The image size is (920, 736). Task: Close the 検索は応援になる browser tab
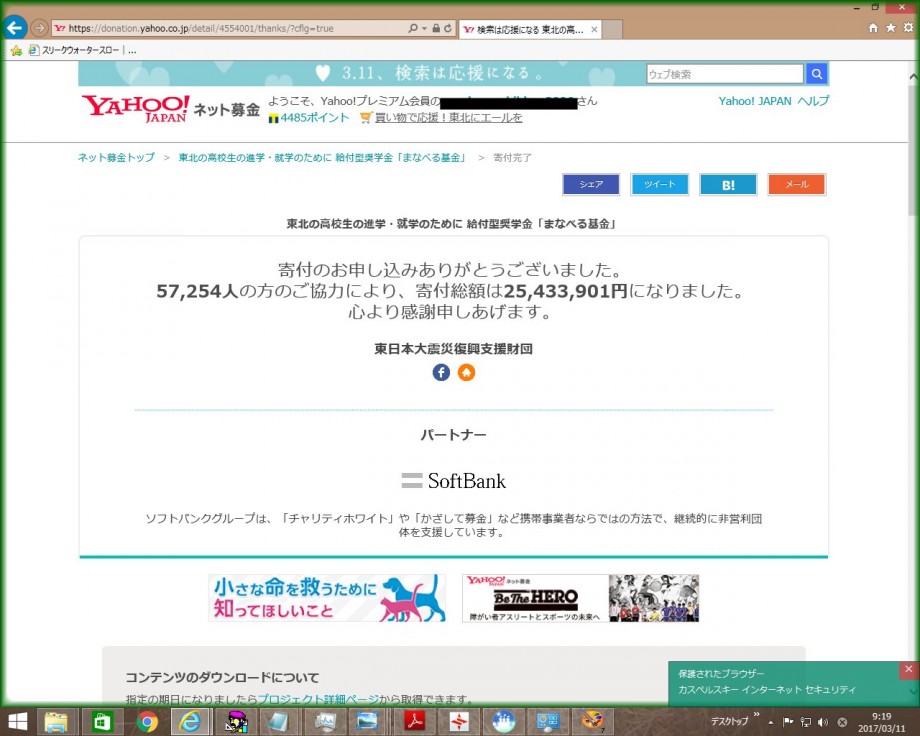pos(594,29)
